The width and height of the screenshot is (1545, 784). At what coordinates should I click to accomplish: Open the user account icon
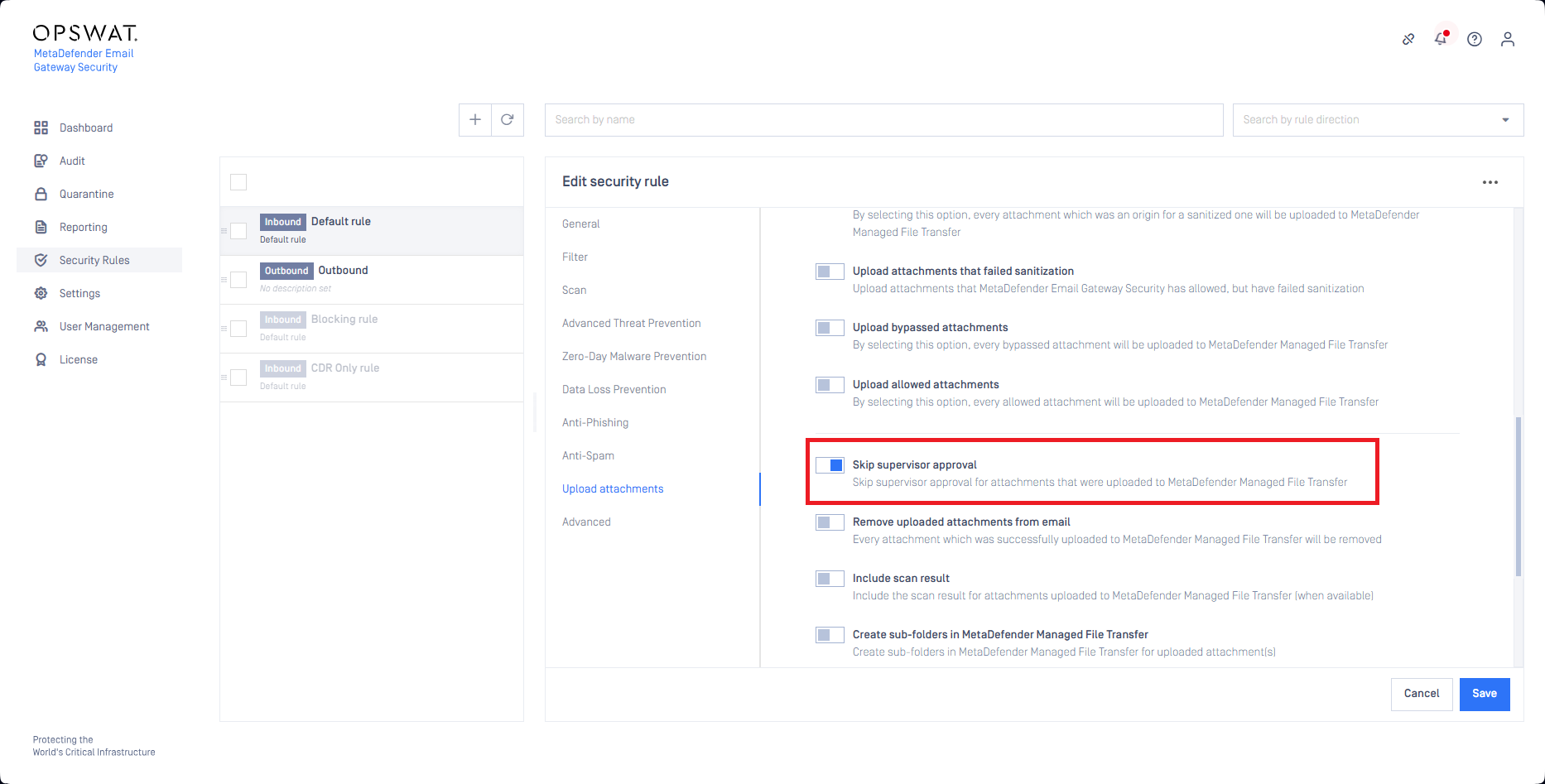tap(1508, 39)
